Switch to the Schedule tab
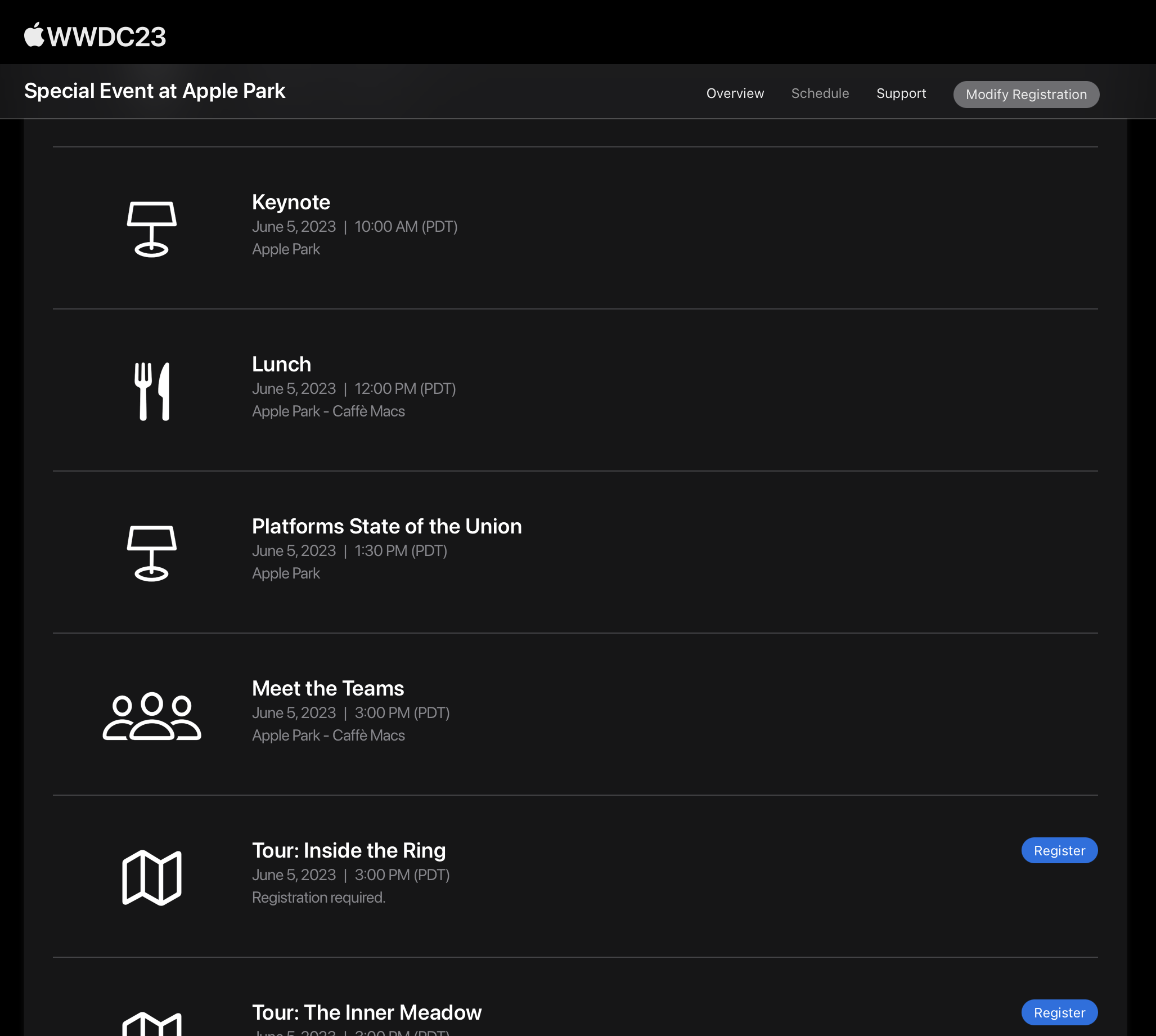The image size is (1156, 1036). [x=820, y=93]
